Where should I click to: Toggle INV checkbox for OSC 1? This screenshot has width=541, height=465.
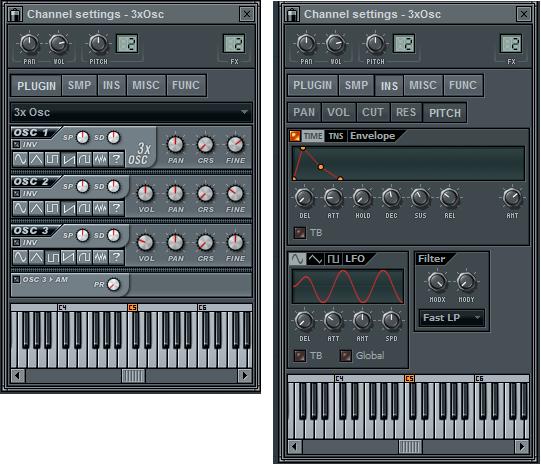pyautogui.click(x=16, y=144)
